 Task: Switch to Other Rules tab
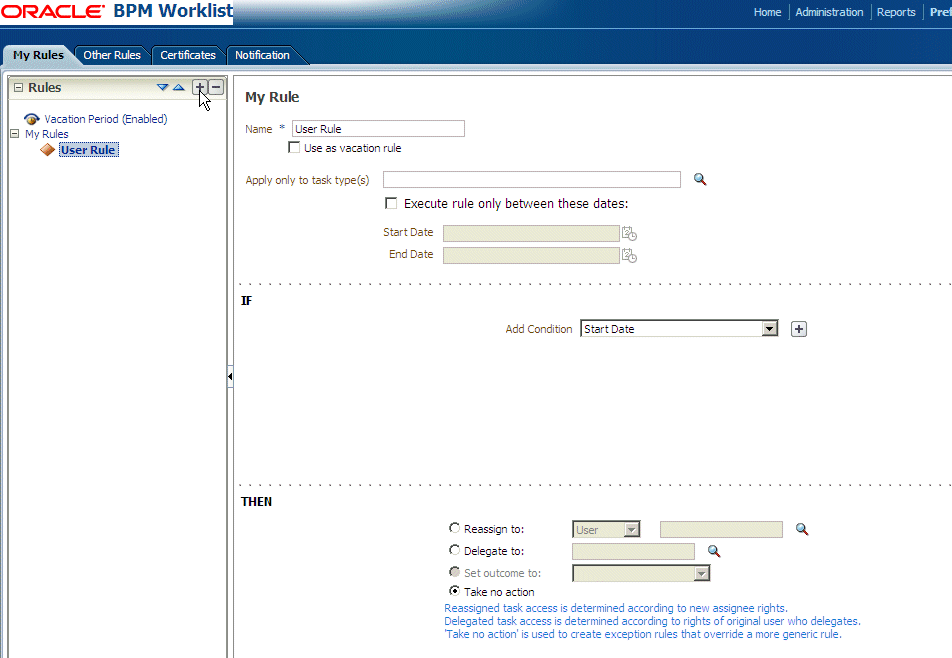112,55
